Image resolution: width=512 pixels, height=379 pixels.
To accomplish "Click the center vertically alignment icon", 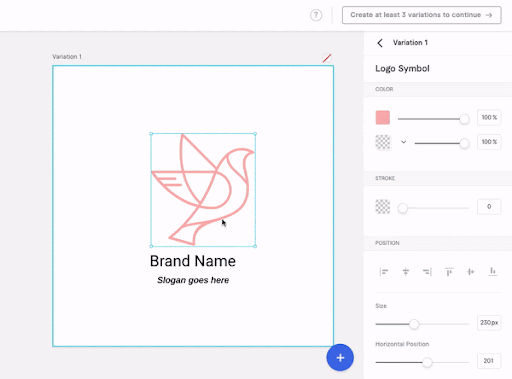I will point(471,272).
